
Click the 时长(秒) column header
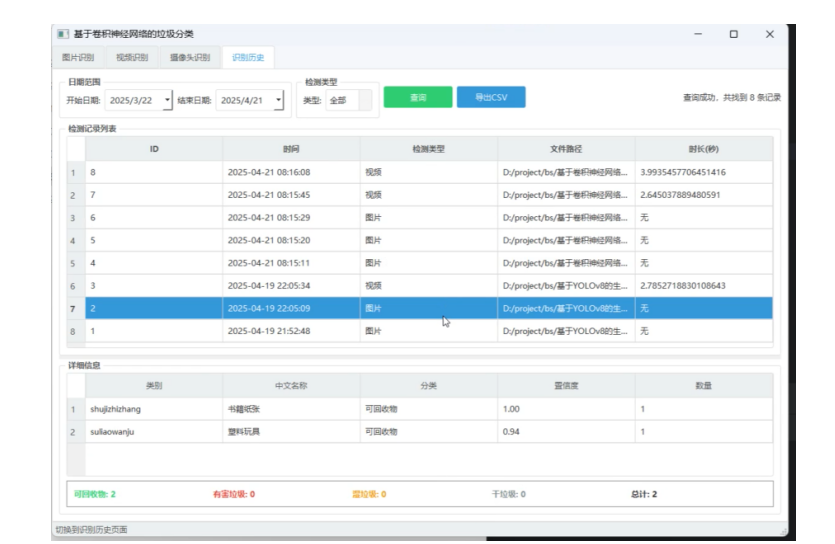[703, 149]
